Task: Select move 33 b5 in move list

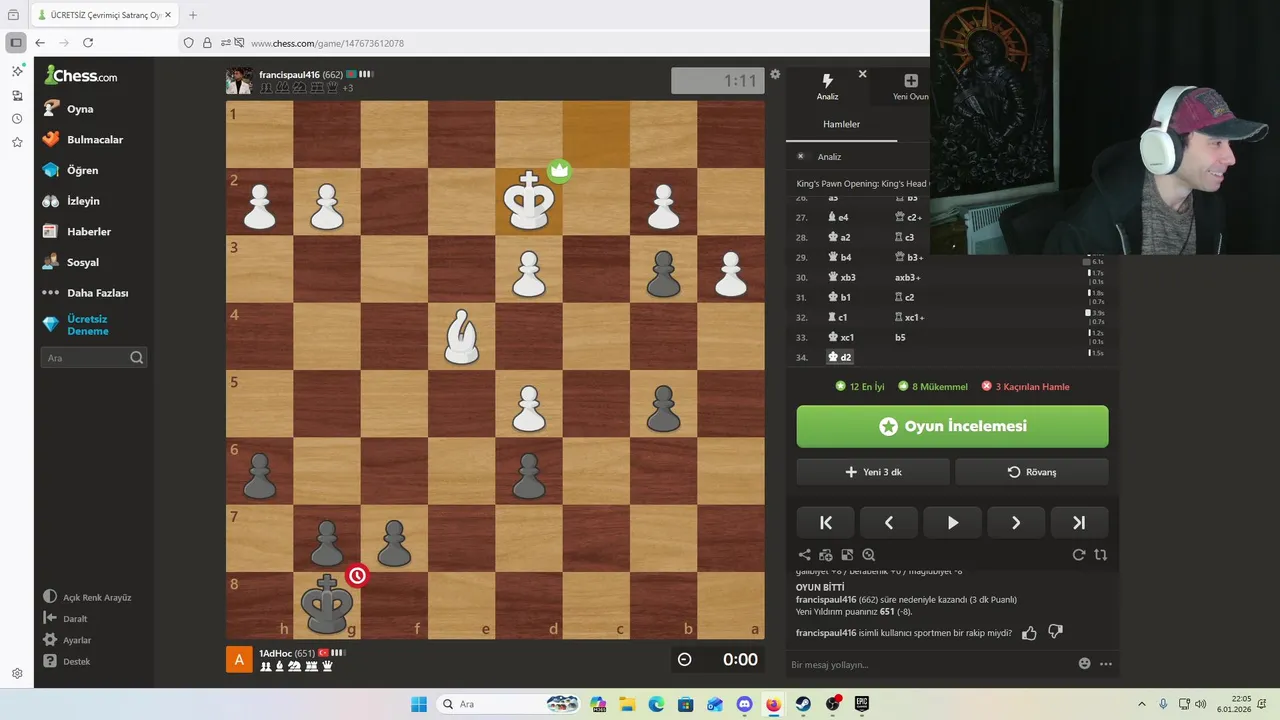Action: pos(900,337)
